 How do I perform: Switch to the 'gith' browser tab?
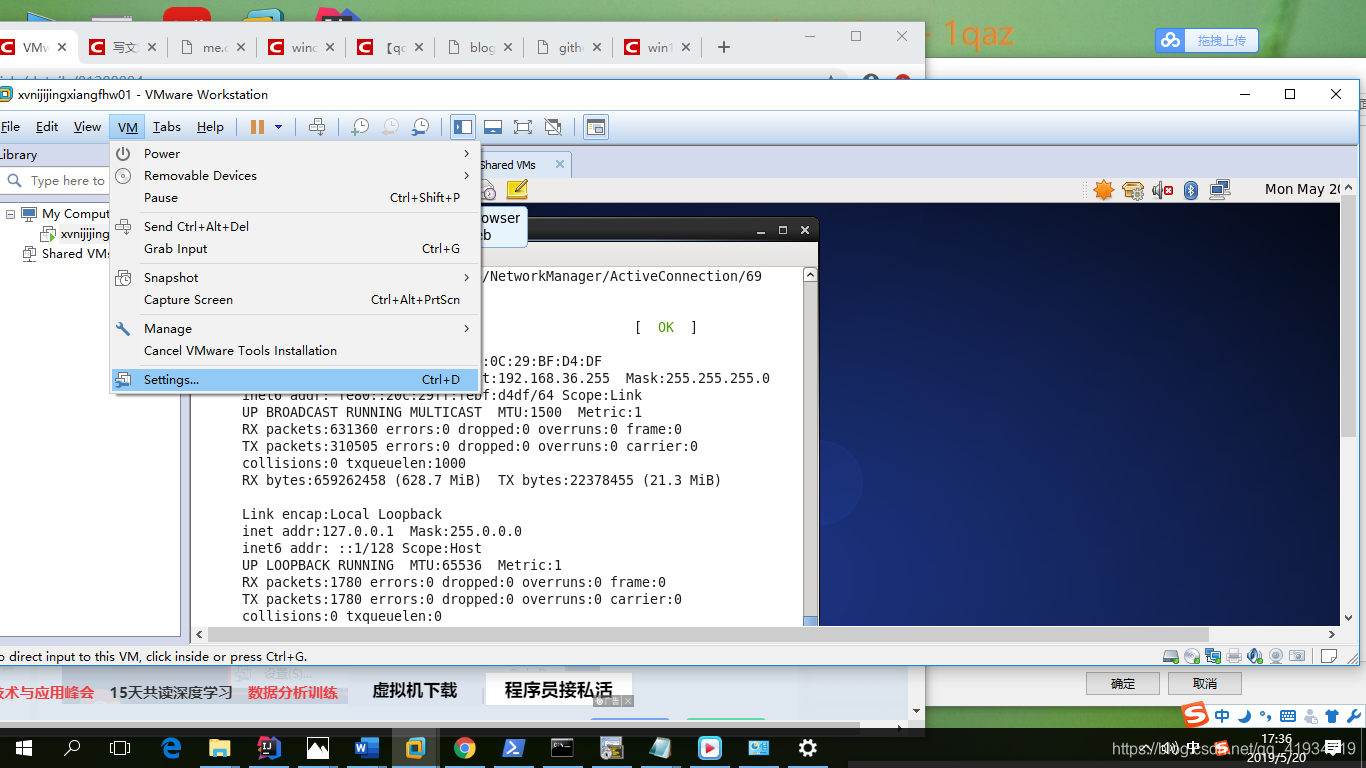(x=568, y=47)
